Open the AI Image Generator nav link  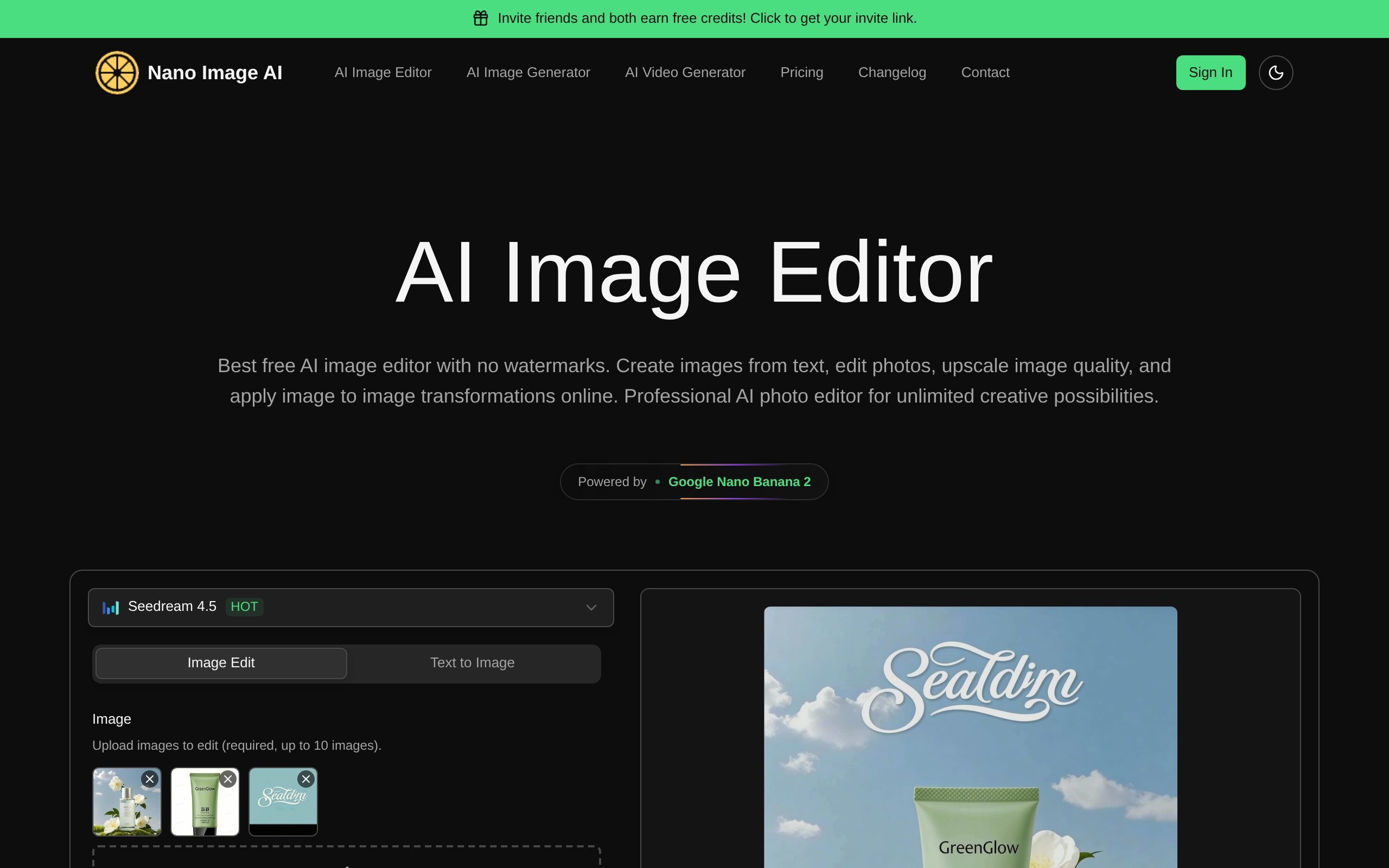[528, 72]
